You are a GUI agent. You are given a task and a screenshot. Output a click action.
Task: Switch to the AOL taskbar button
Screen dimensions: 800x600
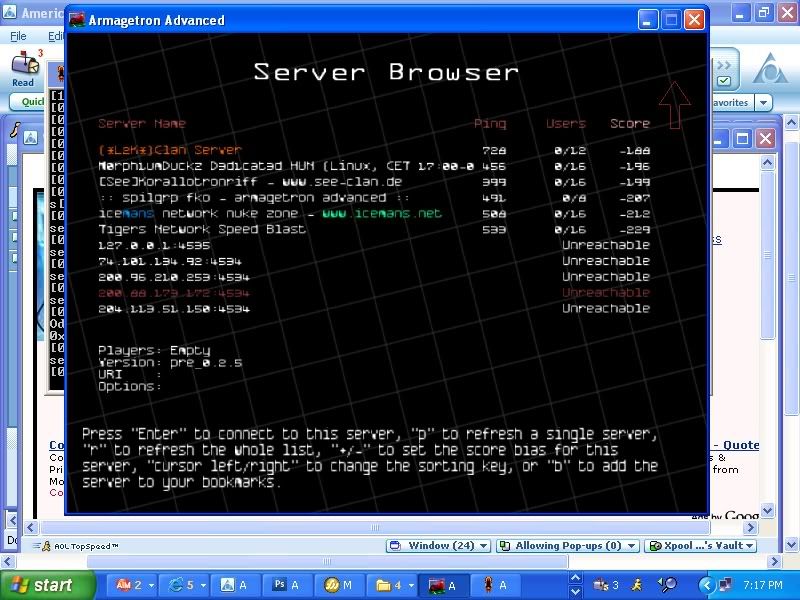234,585
